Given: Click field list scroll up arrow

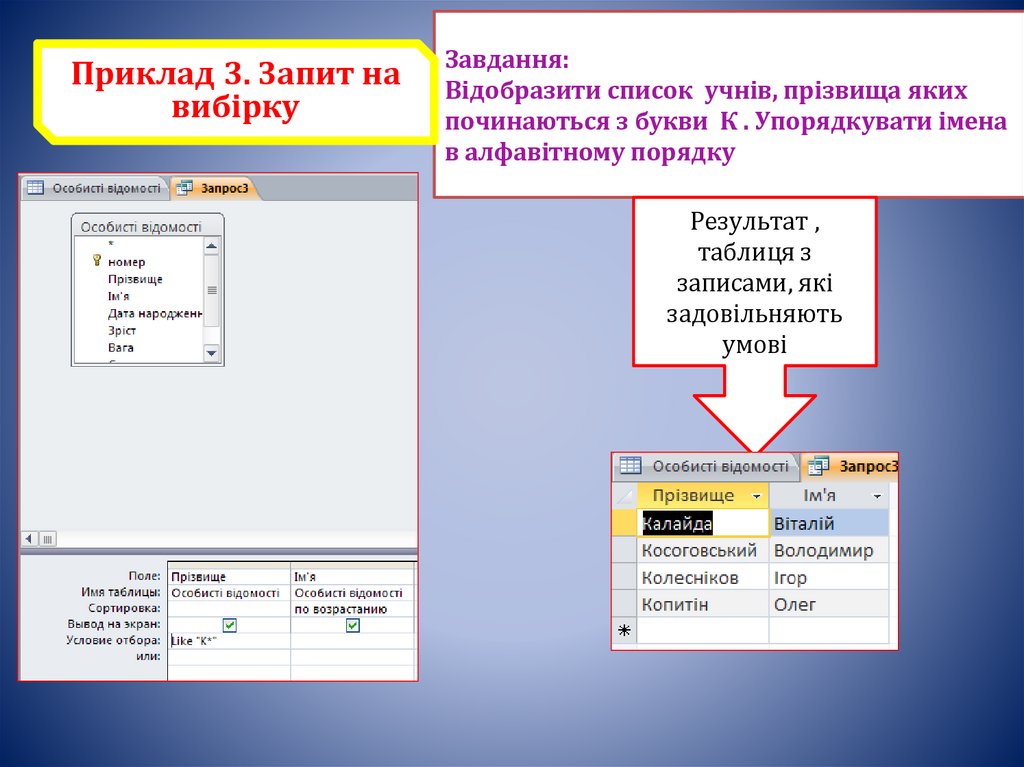Looking at the screenshot, I should point(212,246).
